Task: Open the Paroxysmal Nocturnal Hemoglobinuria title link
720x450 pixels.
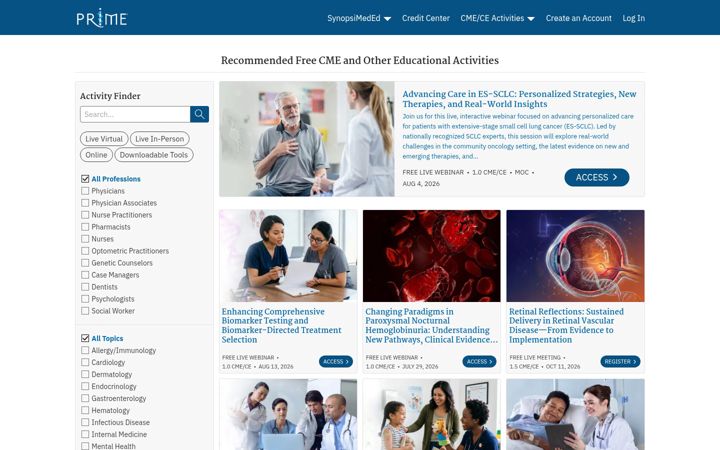Action: (x=431, y=326)
